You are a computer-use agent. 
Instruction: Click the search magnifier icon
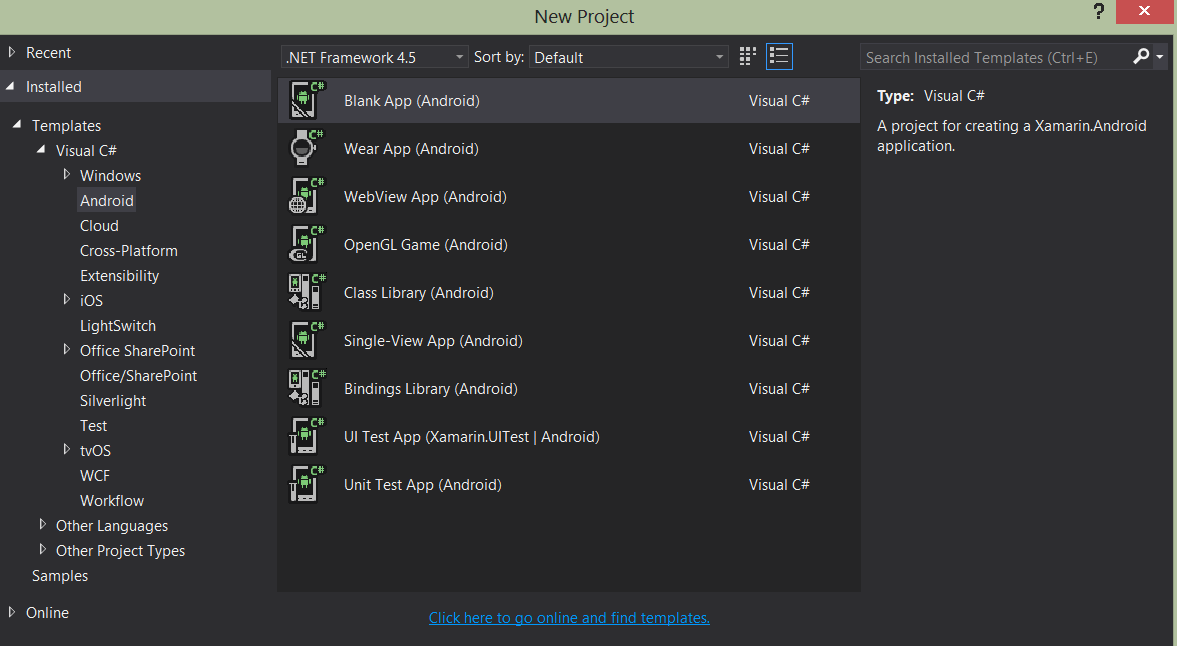pos(1141,57)
